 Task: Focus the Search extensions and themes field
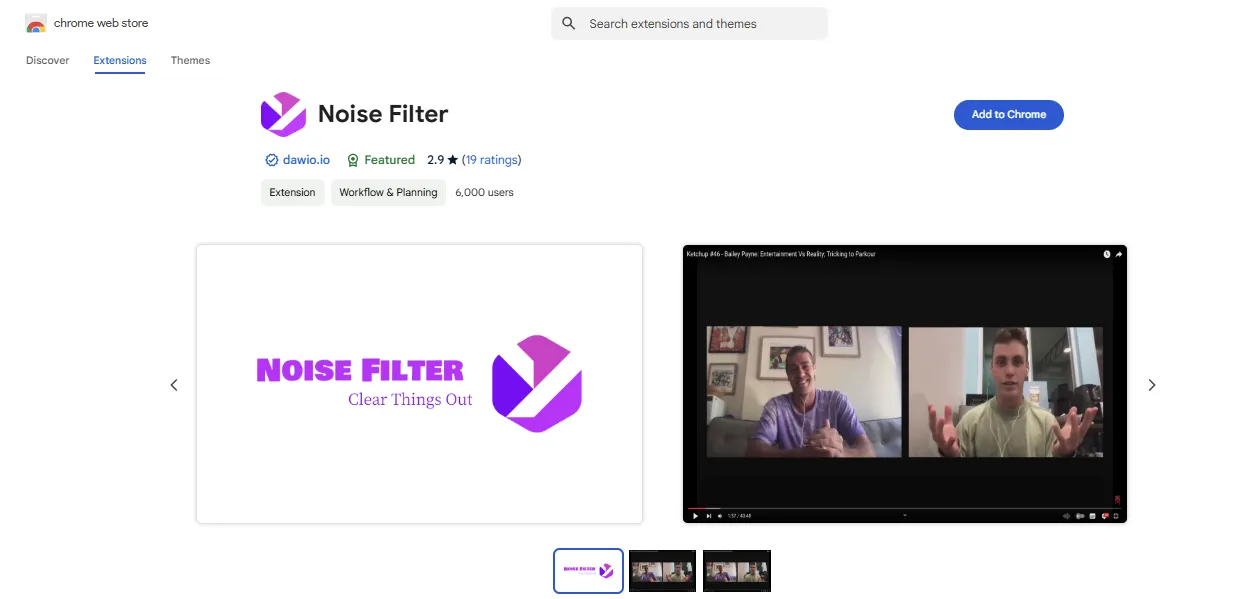click(689, 24)
